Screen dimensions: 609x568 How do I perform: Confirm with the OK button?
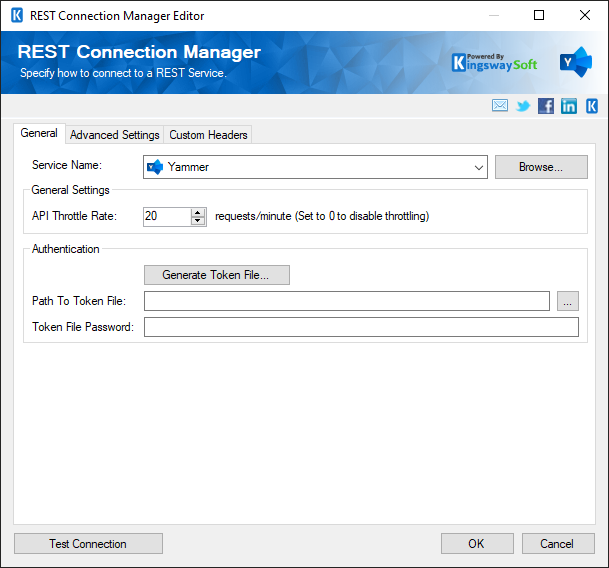(477, 544)
